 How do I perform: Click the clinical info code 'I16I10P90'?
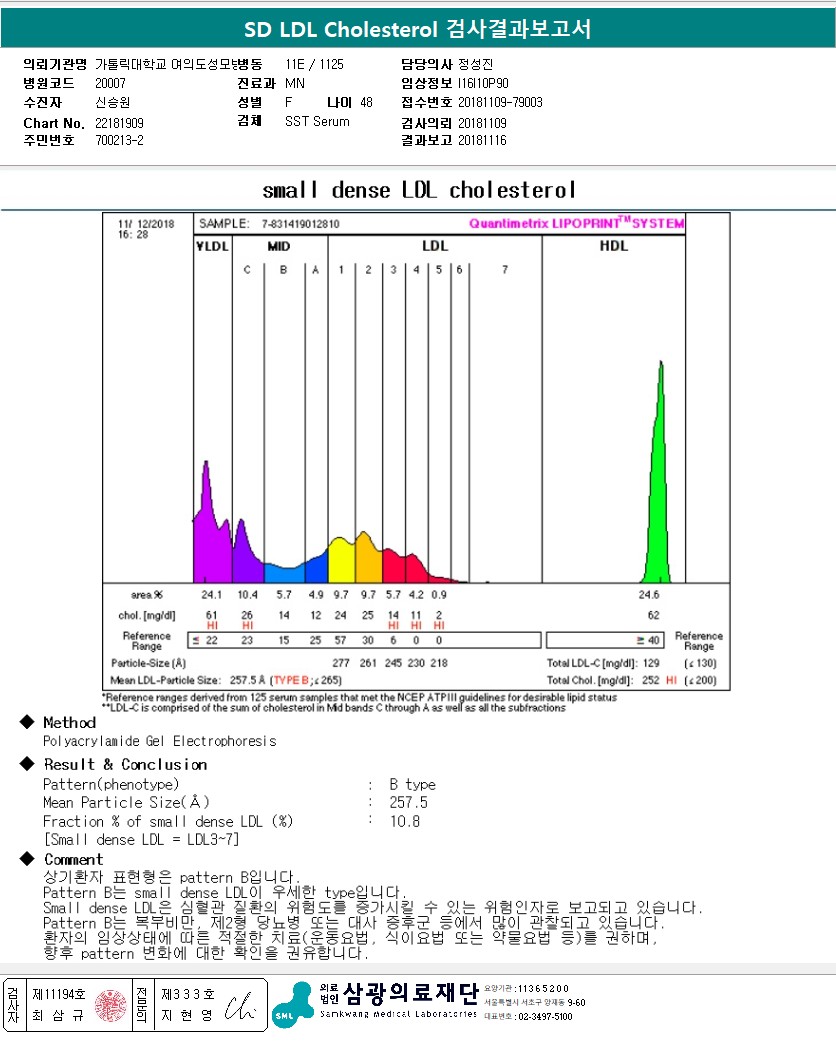(483, 83)
